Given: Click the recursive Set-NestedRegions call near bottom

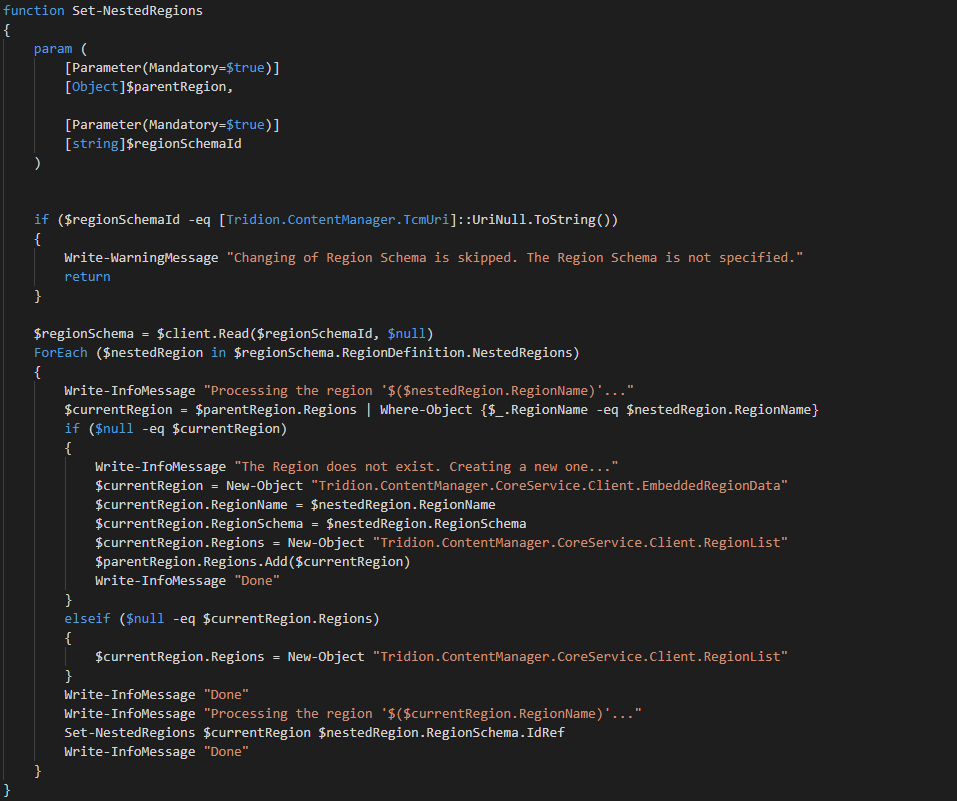Looking at the screenshot, I should [x=129, y=732].
